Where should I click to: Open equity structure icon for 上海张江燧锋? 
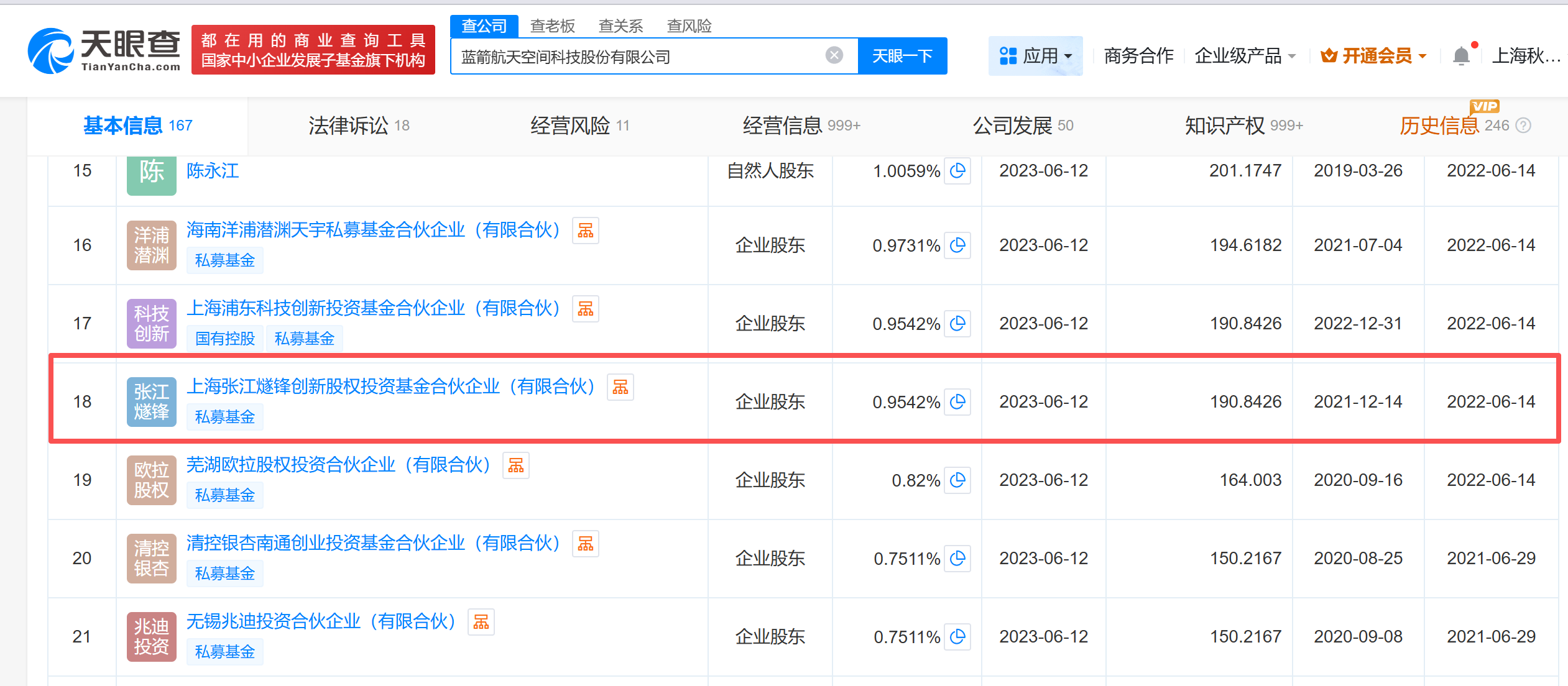tap(620, 388)
